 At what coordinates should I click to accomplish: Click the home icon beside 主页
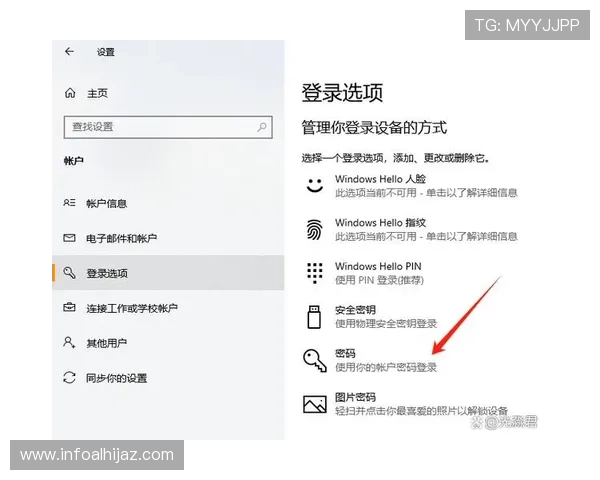click(x=70, y=93)
